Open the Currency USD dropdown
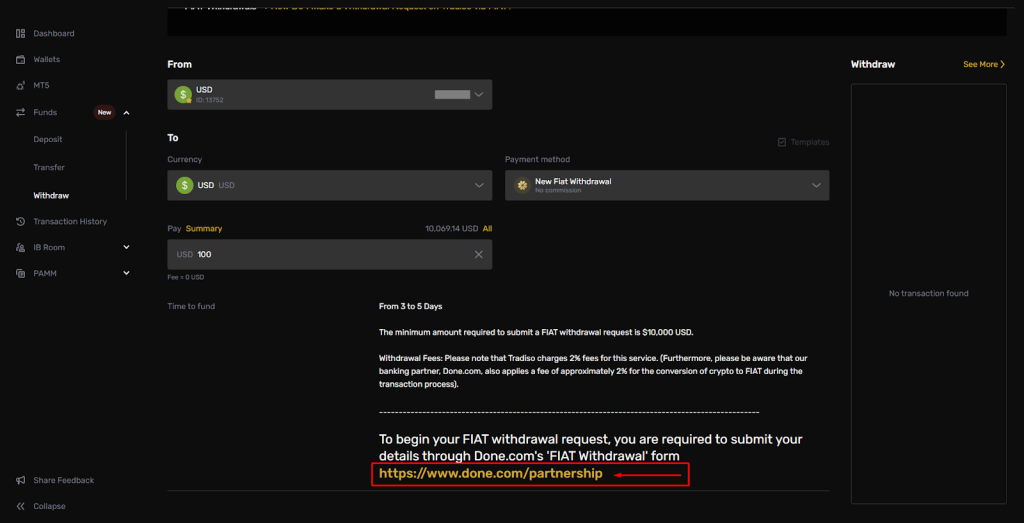The image size is (1024, 523). [329, 185]
